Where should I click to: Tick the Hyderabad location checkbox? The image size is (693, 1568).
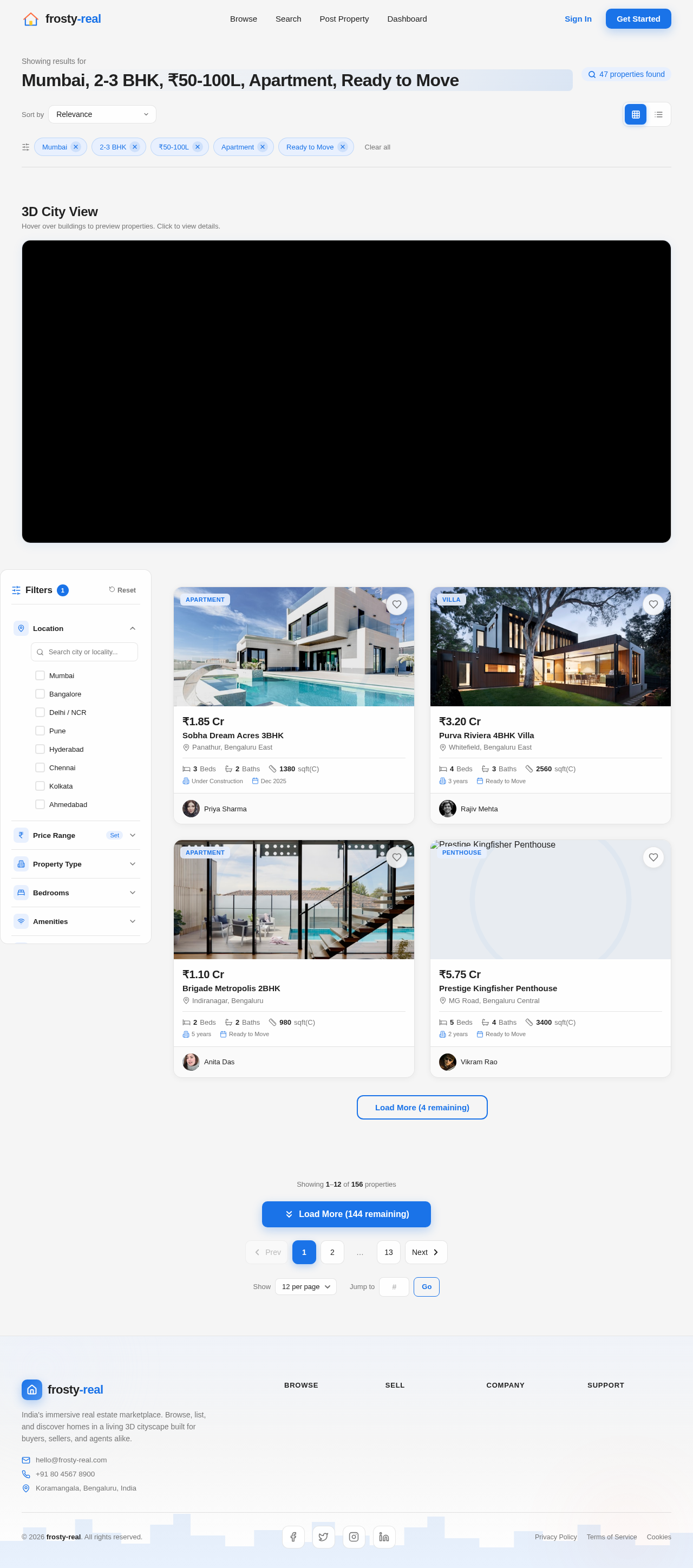tap(40, 749)
